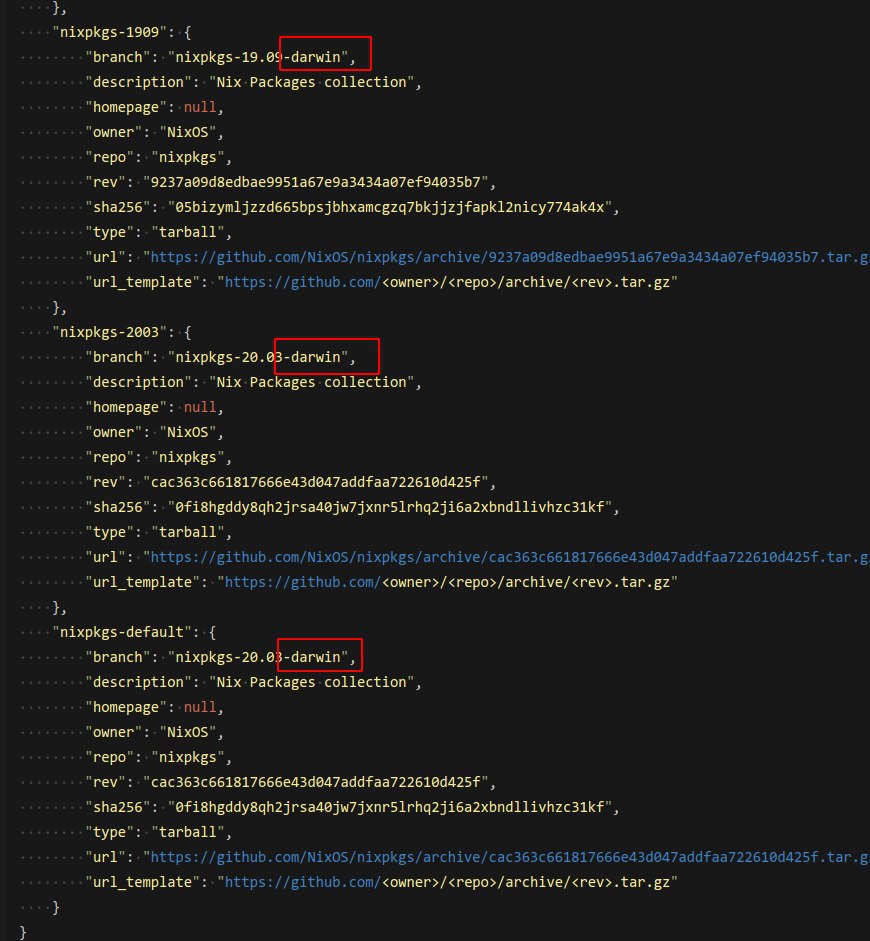Follow the url_template github.com link under nixpkgs-1909
Image resolution: width=870 pixels, height=941 pixels.
pos(302,283)
